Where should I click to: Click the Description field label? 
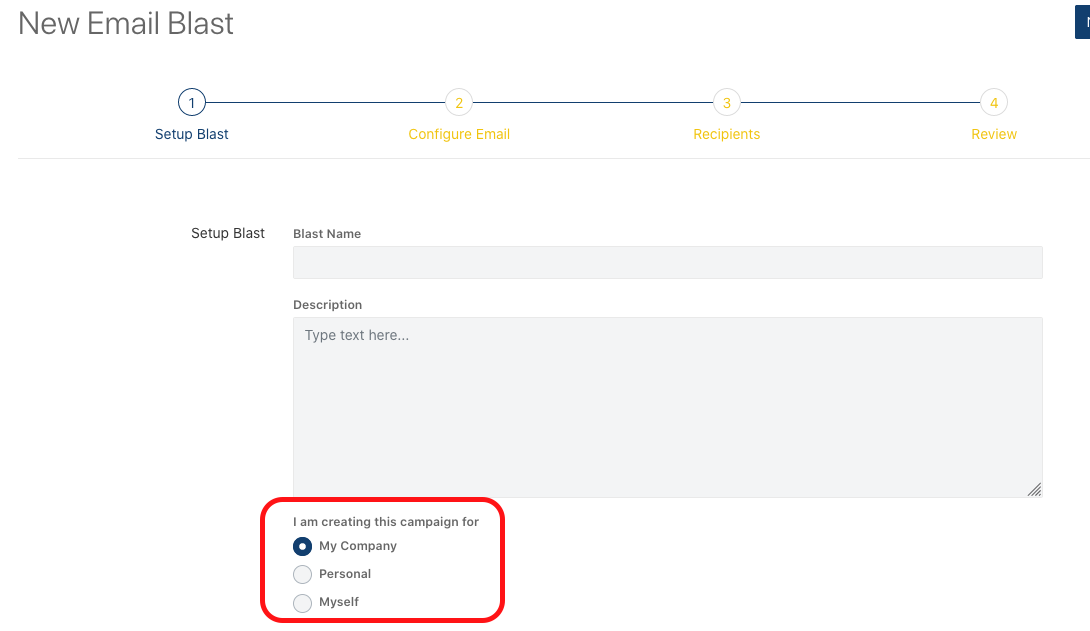pyautogui.click(x=327, y=304)
